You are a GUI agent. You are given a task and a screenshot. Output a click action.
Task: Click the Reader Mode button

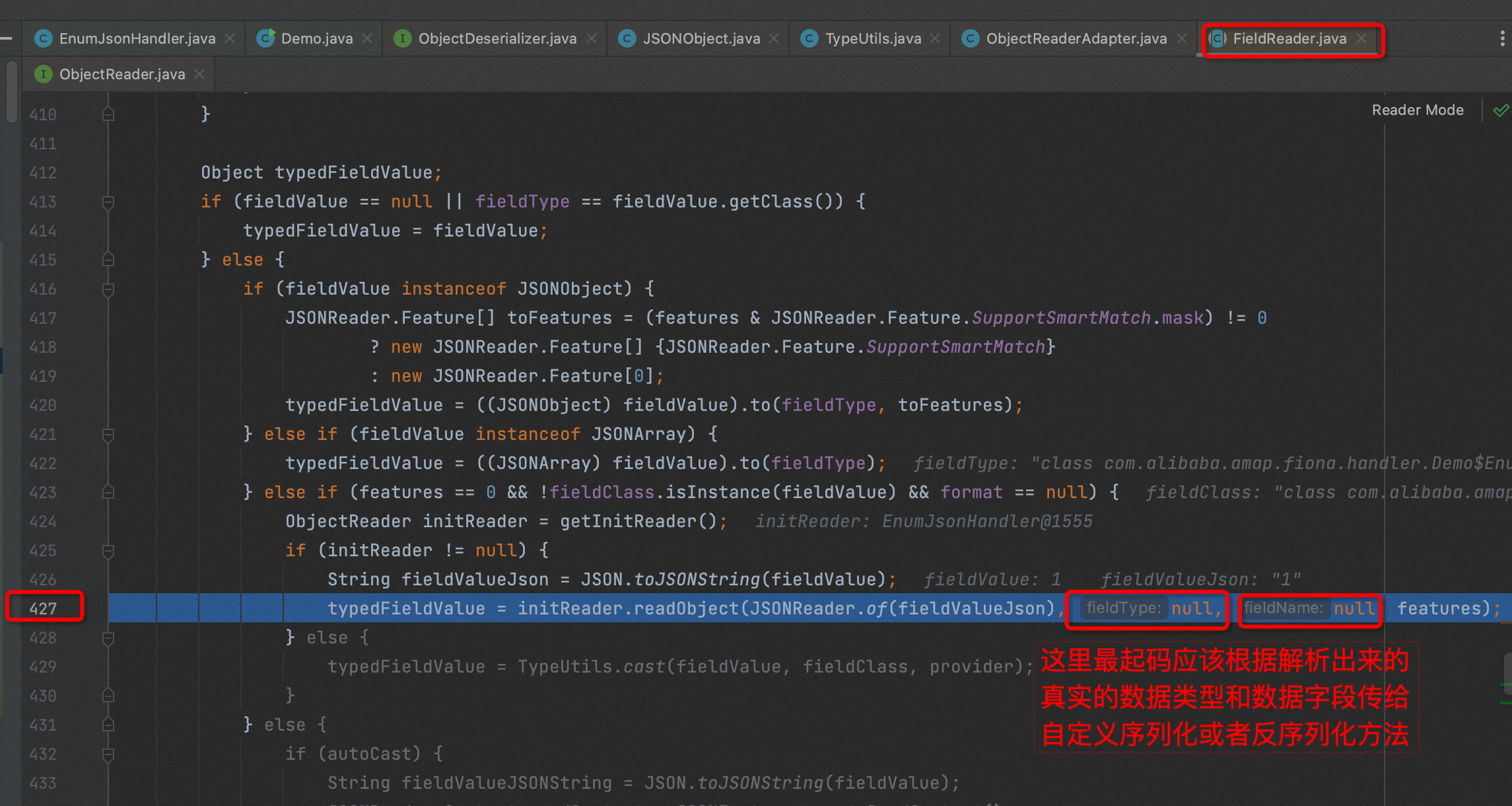coord(1417,110)
